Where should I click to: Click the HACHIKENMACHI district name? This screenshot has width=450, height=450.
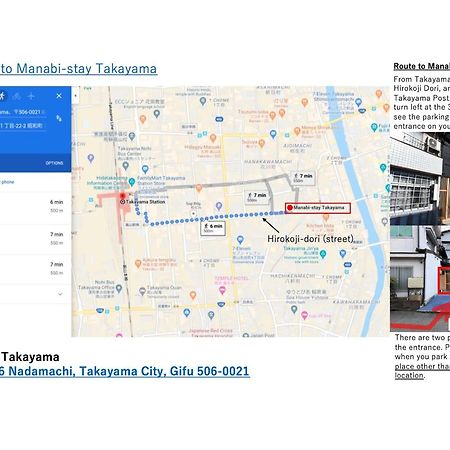pos(292,277)
